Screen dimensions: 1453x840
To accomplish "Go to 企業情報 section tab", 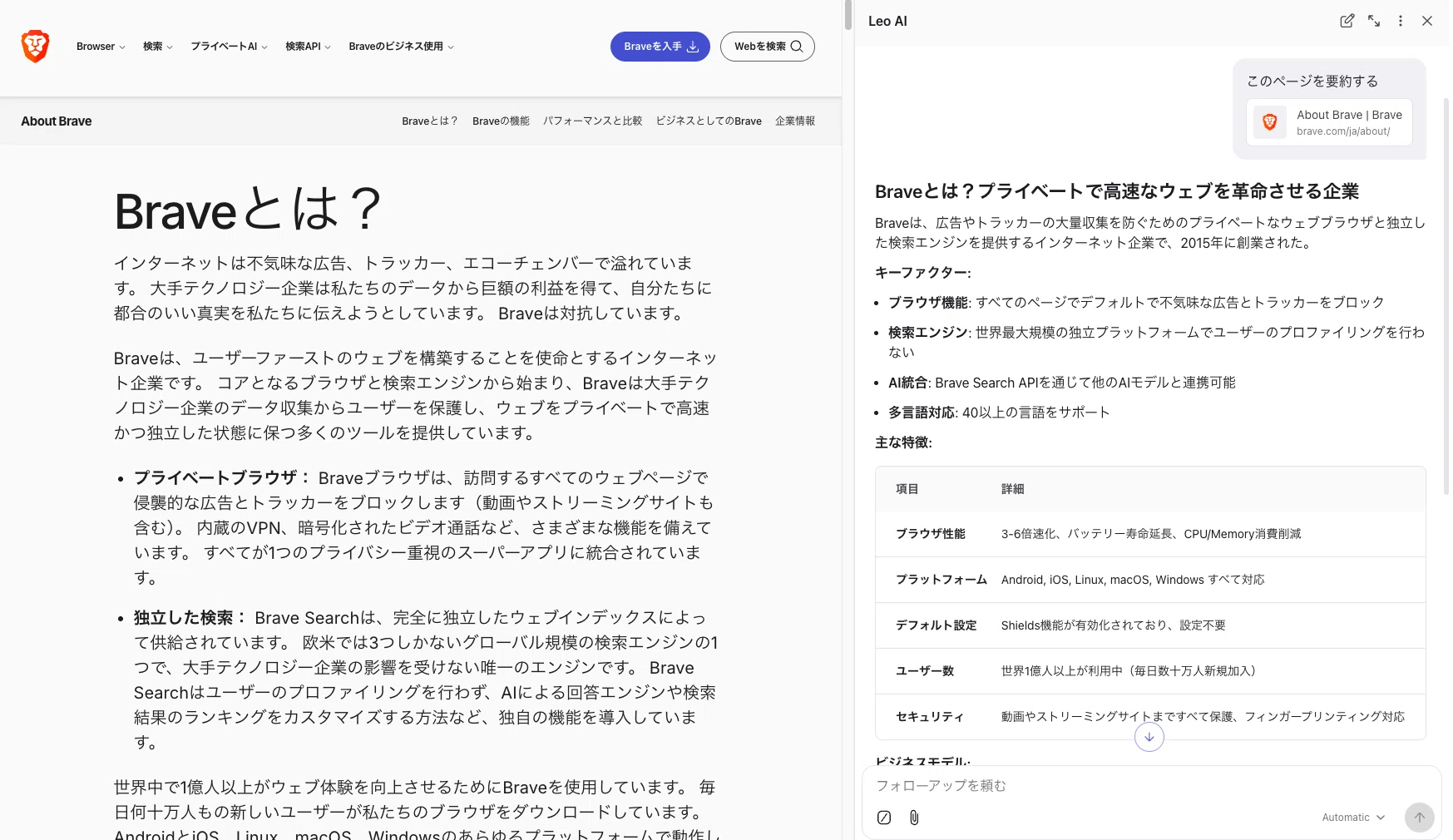I will [x=795, y=121].
